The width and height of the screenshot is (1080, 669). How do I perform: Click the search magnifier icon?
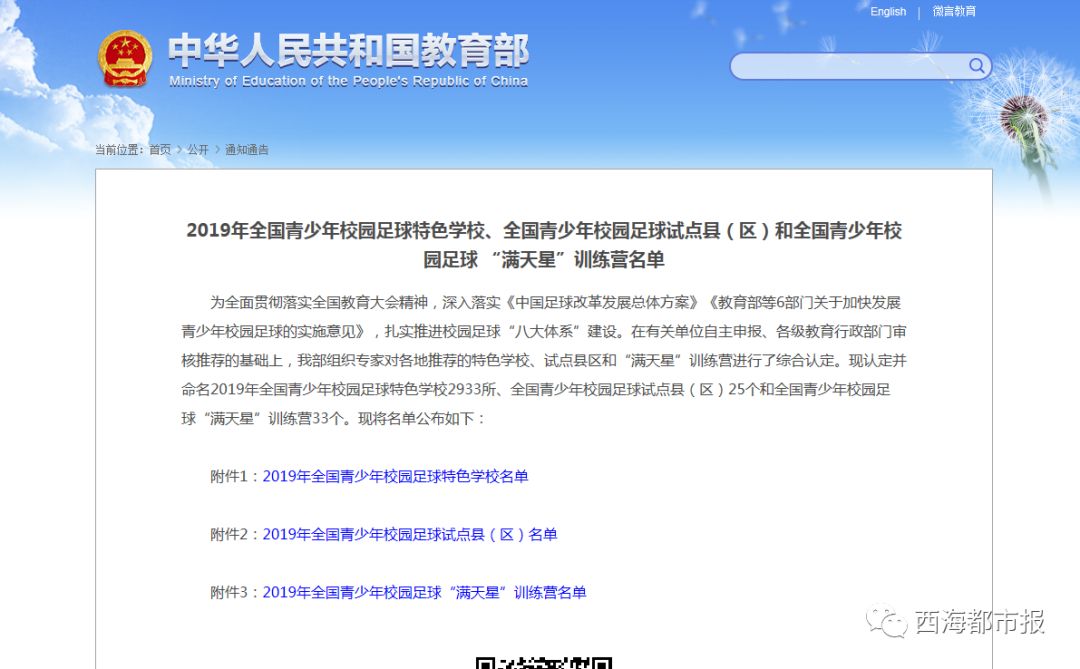[975, 65]
